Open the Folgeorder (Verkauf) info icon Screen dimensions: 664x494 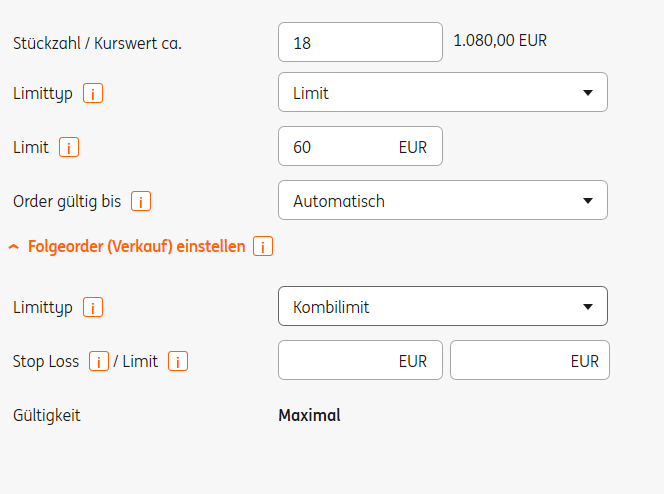(263, 246)
